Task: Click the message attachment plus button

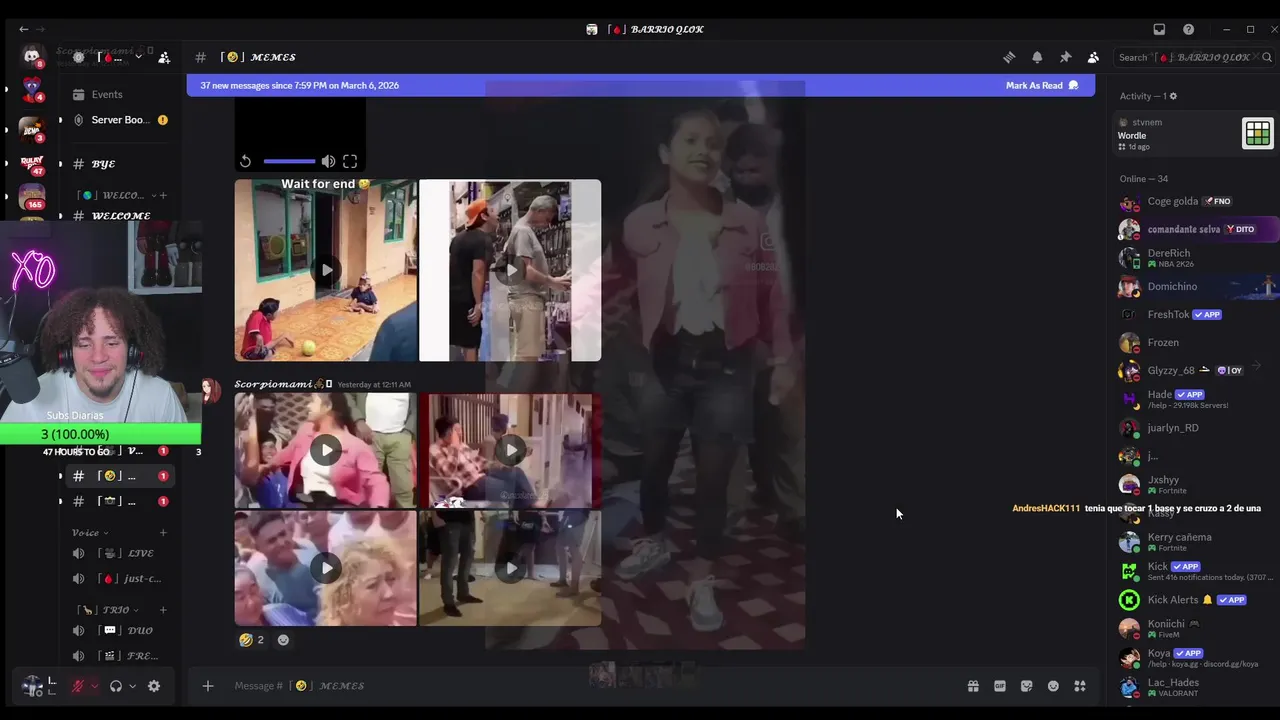Action: tap(208, 686)
